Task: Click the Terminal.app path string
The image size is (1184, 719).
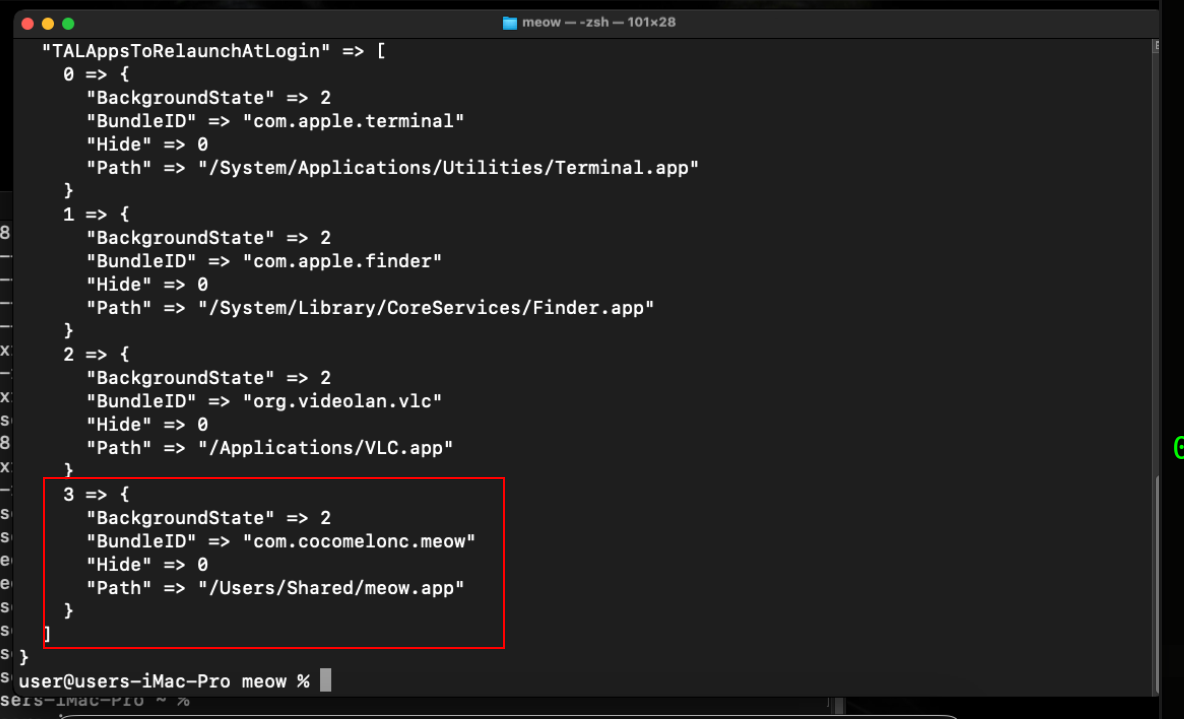Action: coord(448,168)
